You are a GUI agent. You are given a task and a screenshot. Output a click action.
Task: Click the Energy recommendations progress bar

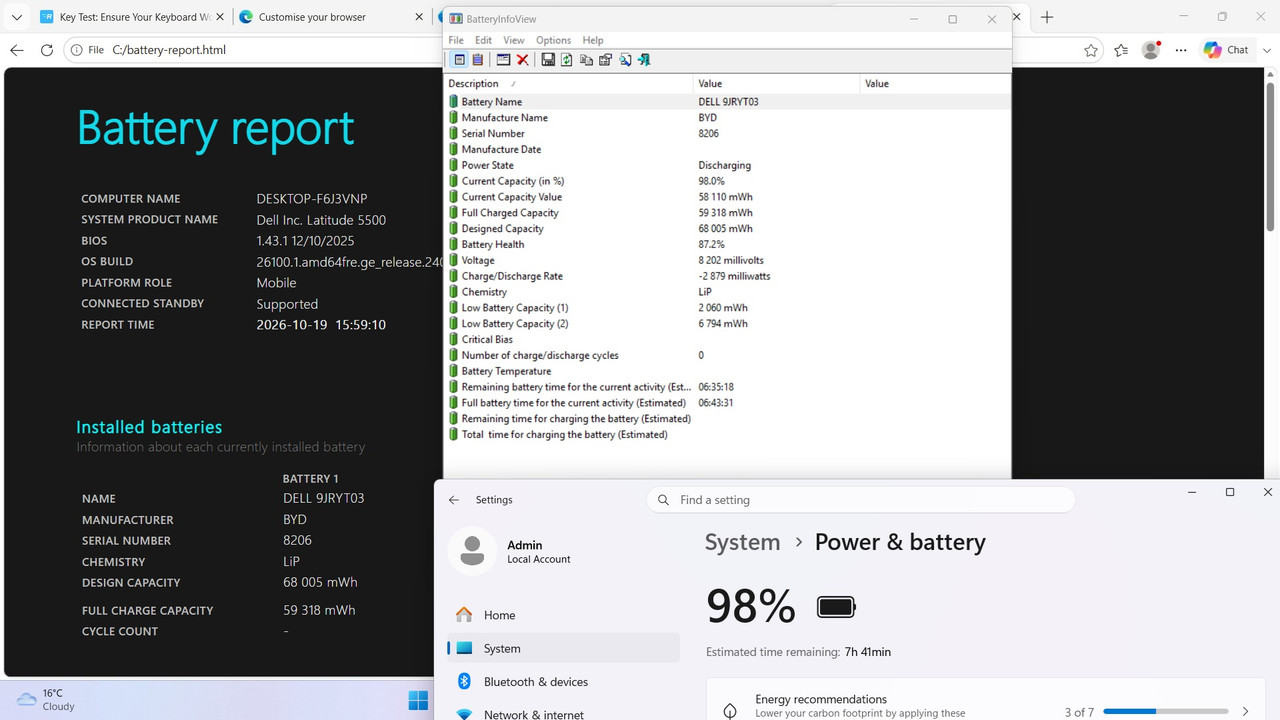[1166, 712]
